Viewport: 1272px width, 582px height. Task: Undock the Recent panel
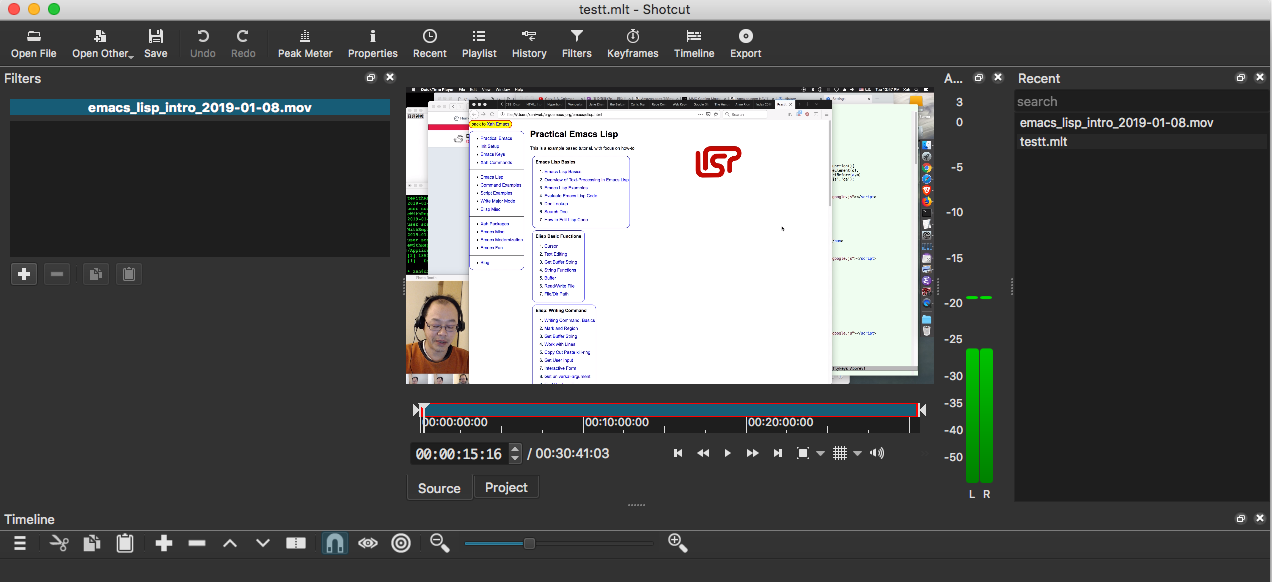pyautogui.click(x=1241, y=78)
